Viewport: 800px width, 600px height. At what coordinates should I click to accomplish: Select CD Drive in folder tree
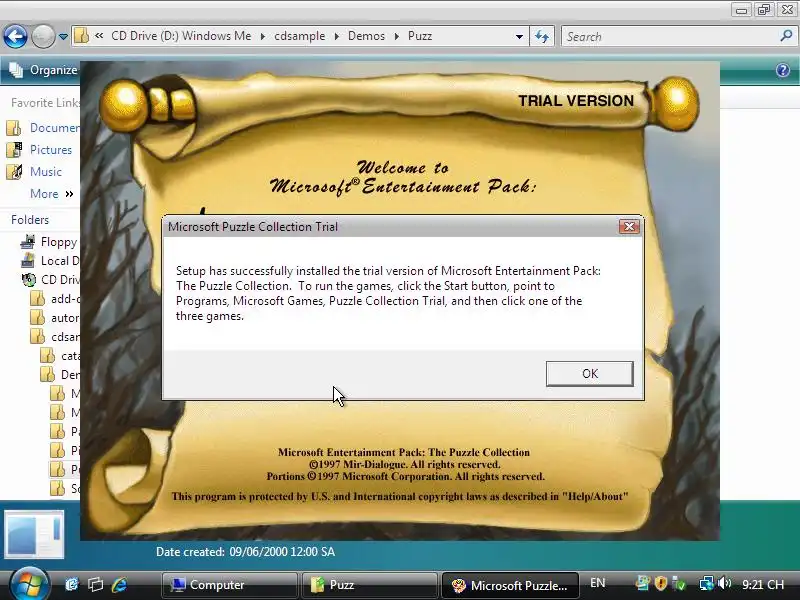point(51,280)
